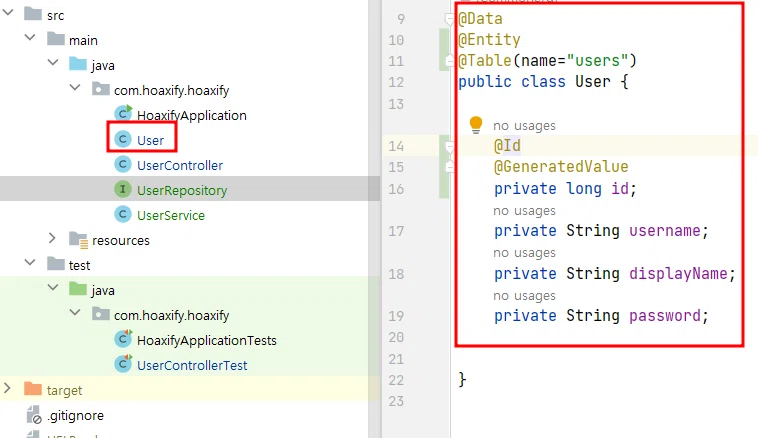Viewport: 758px width, 438px height.
Task: Select UserRepository in the project tree
Action: click(x=182, y=190)
